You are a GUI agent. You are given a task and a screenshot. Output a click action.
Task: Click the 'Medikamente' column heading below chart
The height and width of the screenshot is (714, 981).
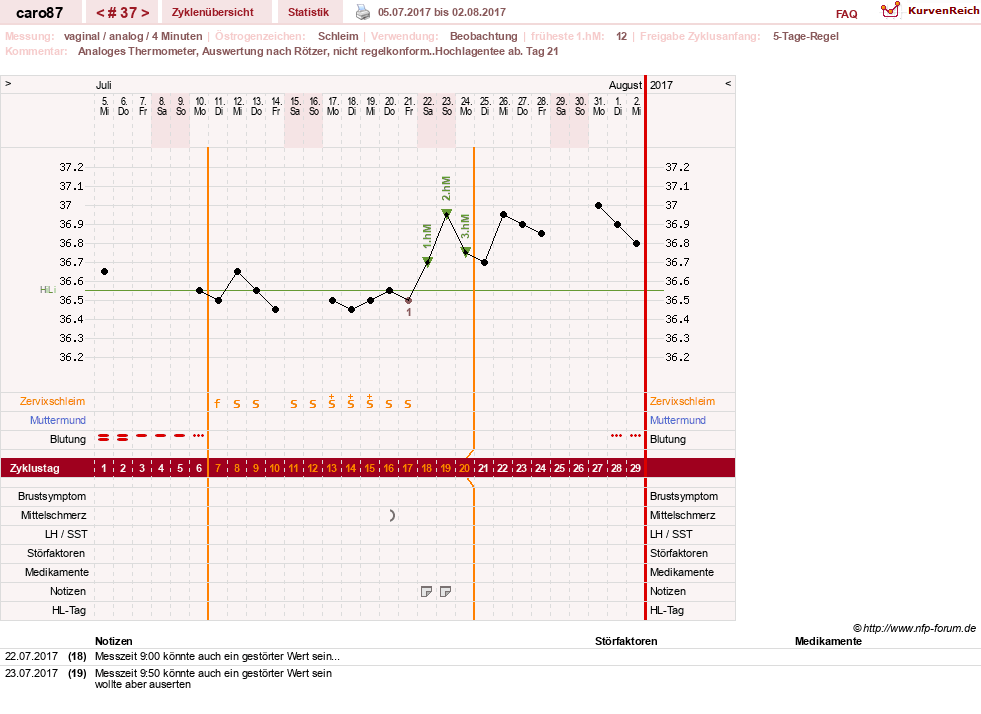(x=828, y=641)
